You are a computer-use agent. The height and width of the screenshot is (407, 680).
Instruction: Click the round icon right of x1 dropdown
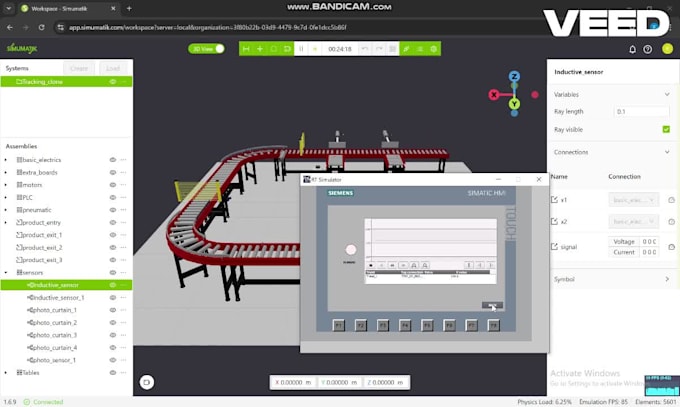point(671,200)
